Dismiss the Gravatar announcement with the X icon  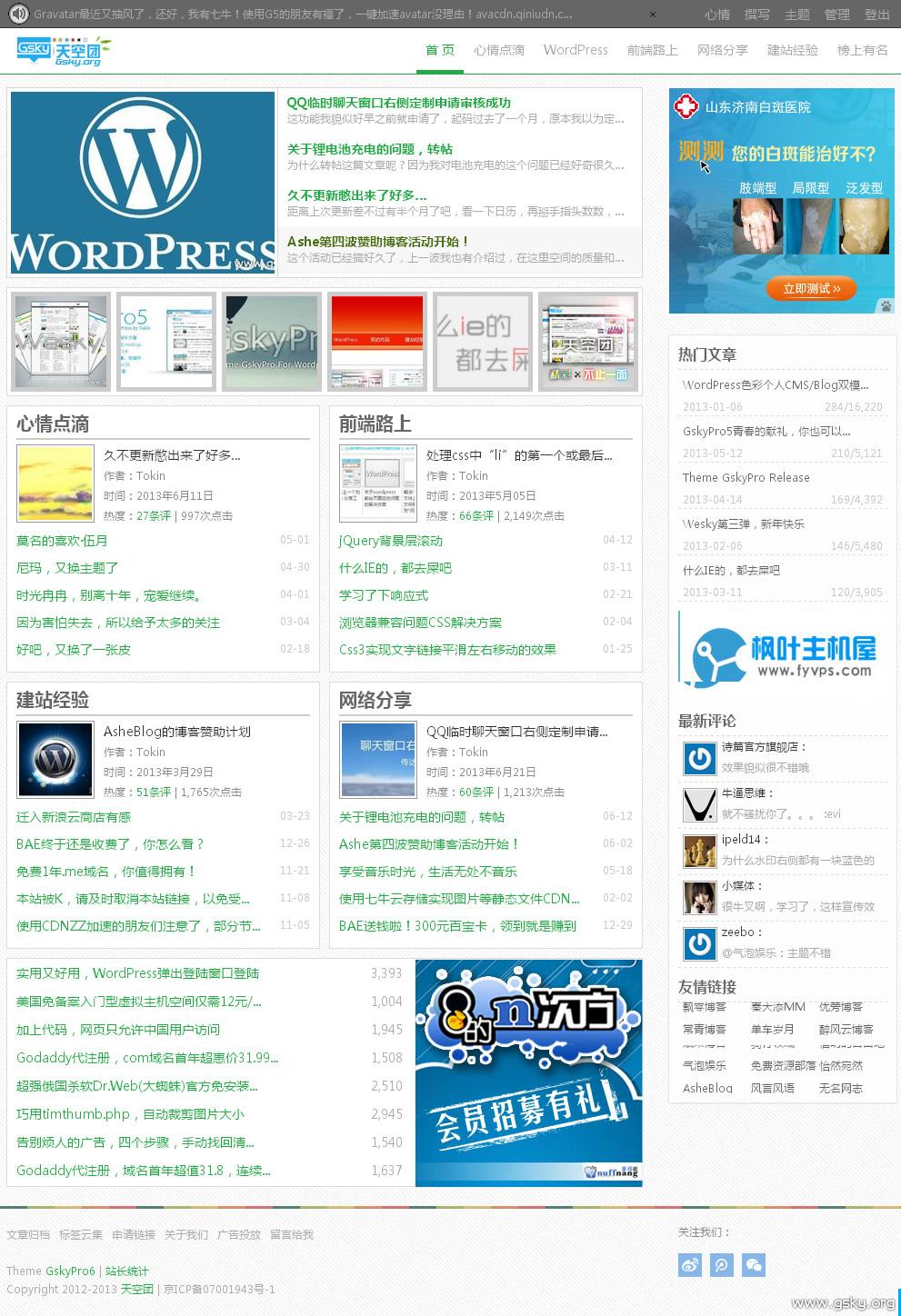(x=654, y=15)
